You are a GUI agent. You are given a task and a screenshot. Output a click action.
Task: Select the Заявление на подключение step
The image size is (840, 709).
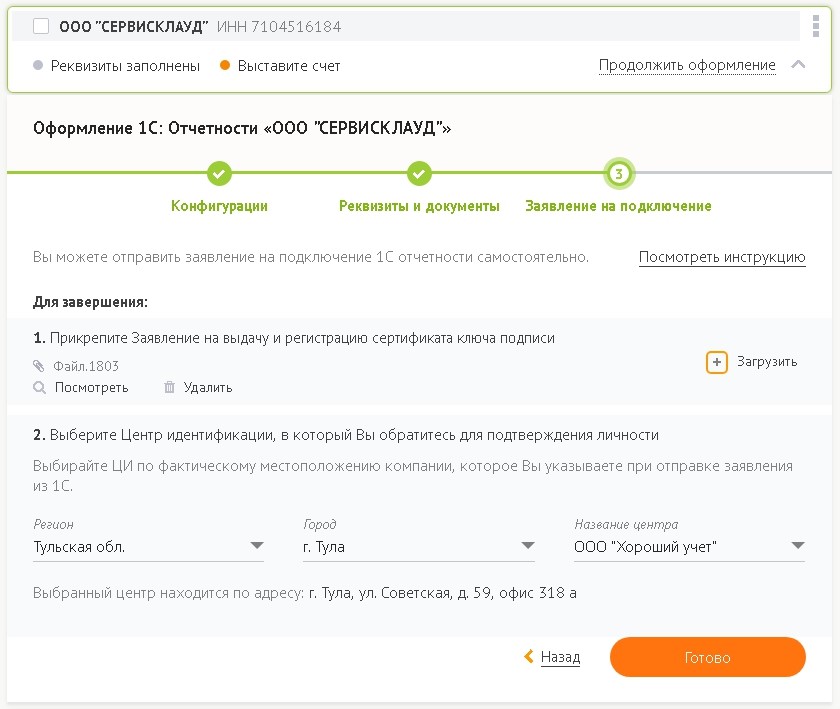coord(618,206)
